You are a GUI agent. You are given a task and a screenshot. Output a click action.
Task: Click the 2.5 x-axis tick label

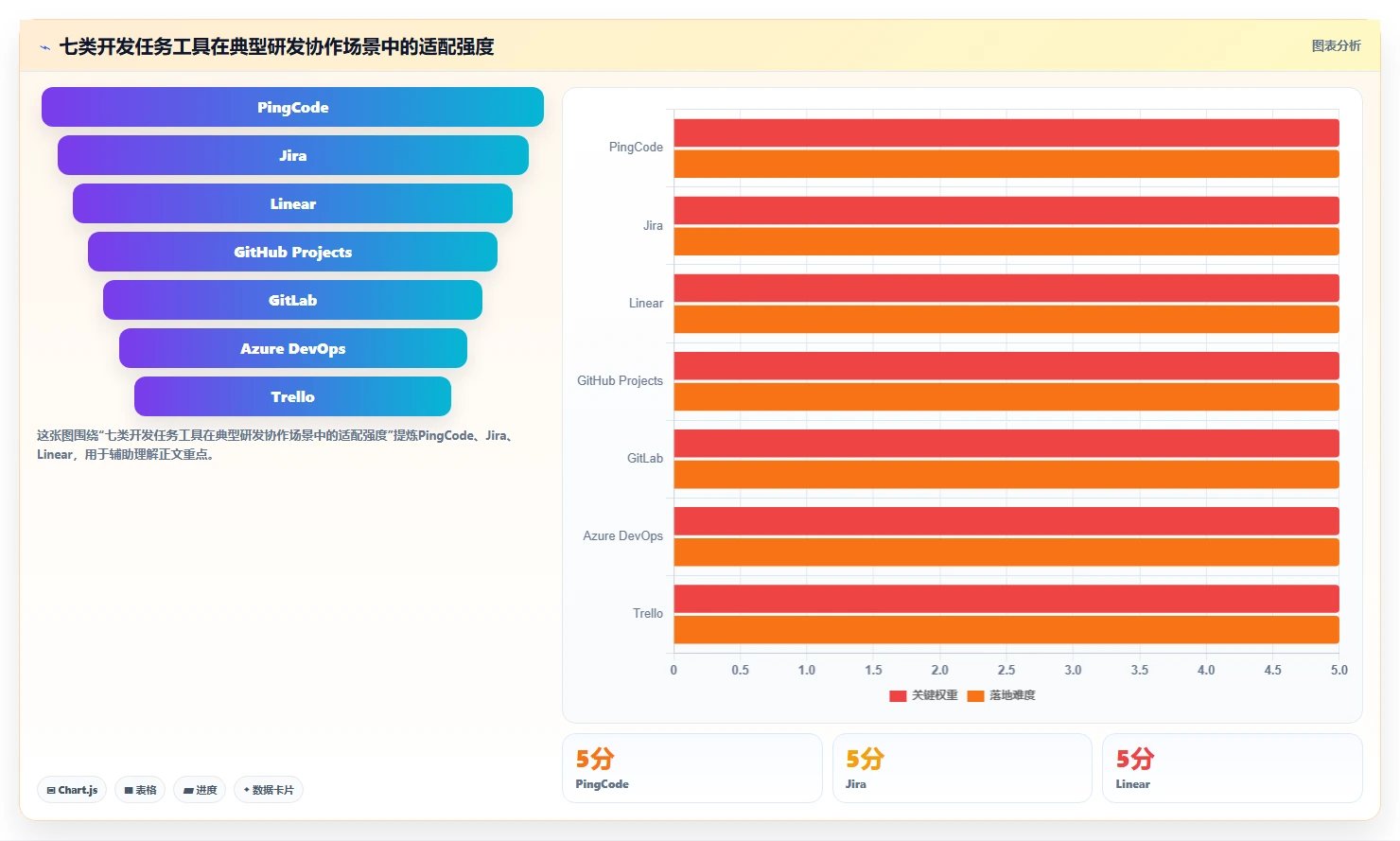[1006, 670]
